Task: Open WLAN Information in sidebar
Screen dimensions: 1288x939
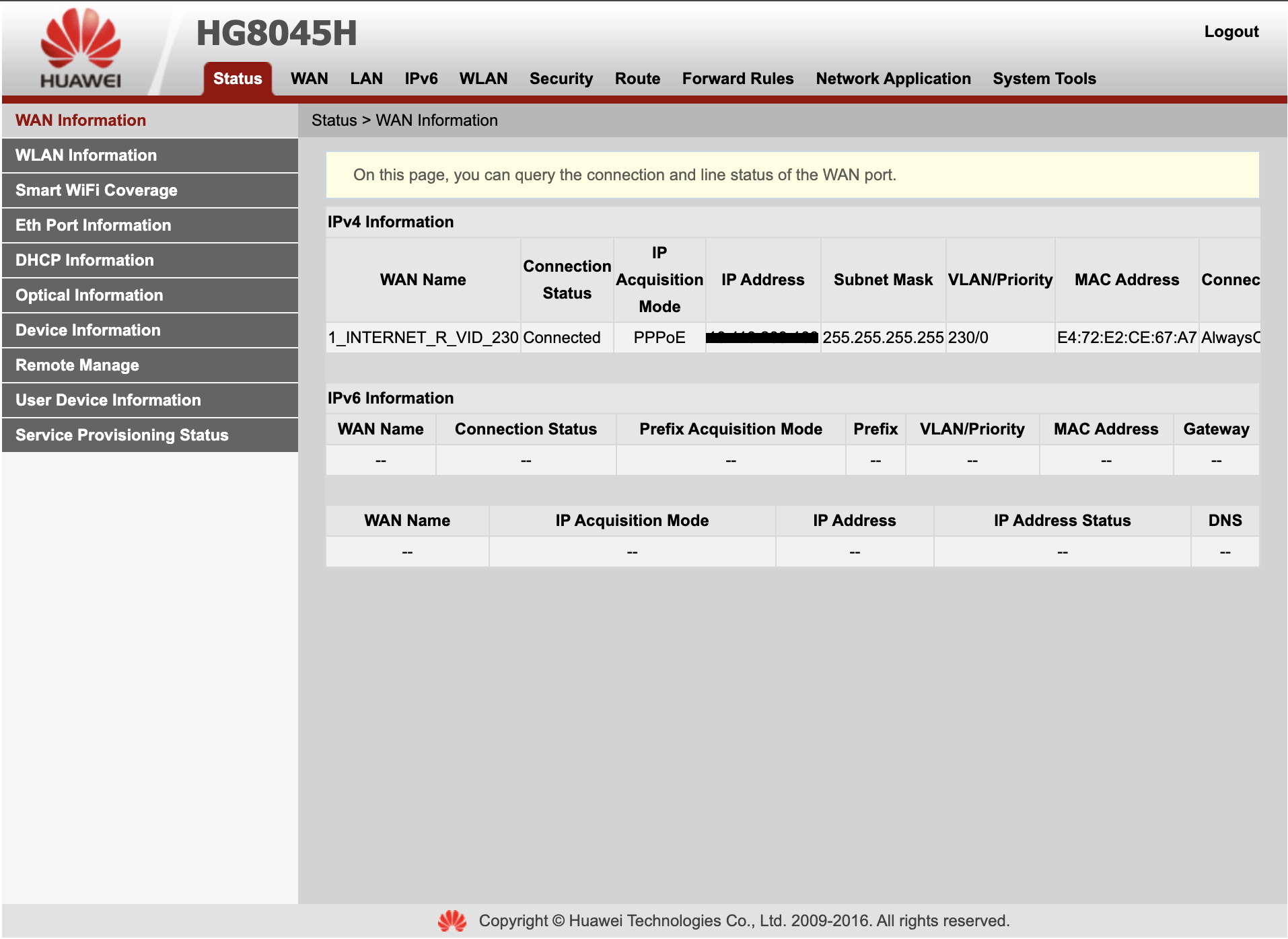Action: (x=86, y=155)
